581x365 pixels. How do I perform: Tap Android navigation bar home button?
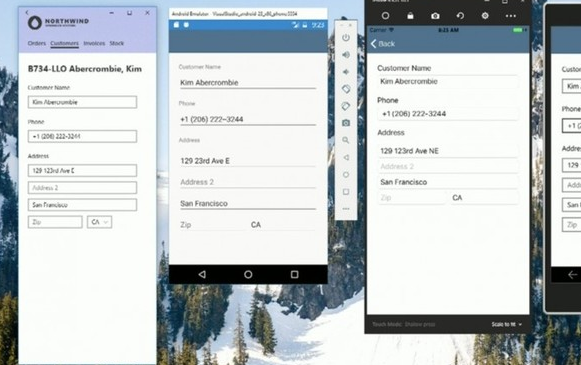(248, 274)
